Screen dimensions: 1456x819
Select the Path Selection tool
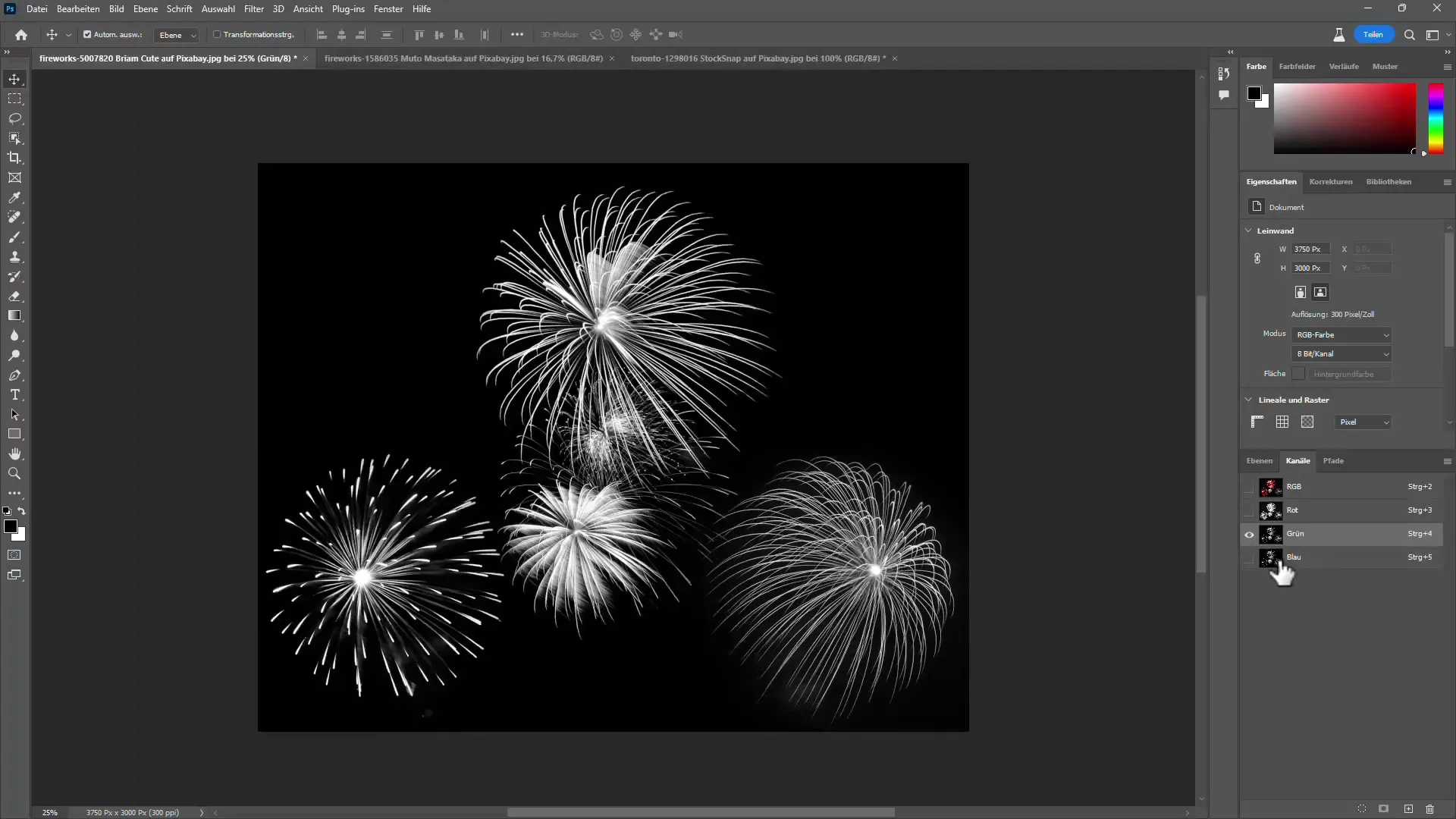pyautogui.click(x=14, y=414)
